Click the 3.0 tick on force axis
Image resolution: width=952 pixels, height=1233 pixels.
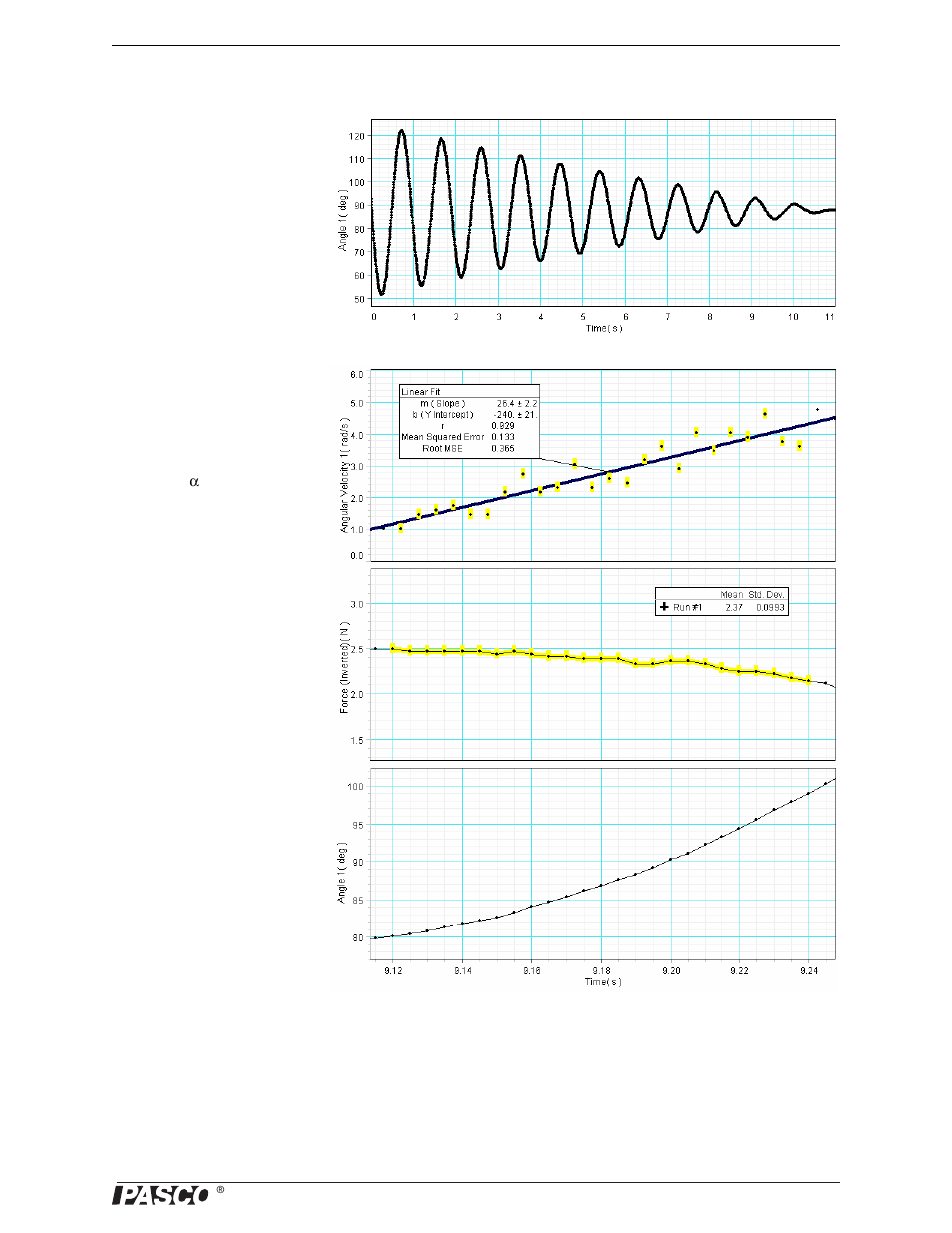357,604
